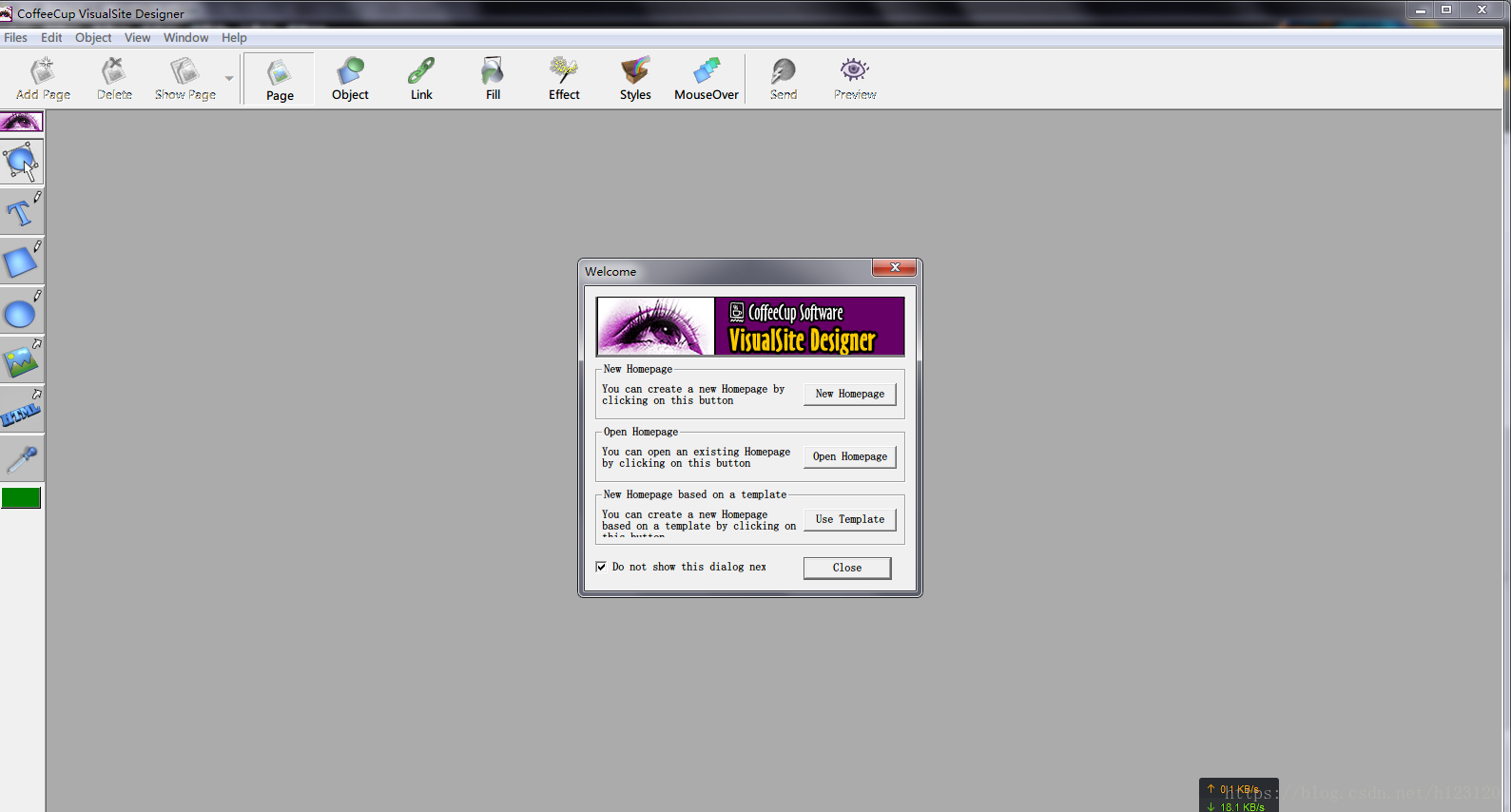Open the Object menu
1511x812 pixels.
pyautogui.click(x=93, y=38)
